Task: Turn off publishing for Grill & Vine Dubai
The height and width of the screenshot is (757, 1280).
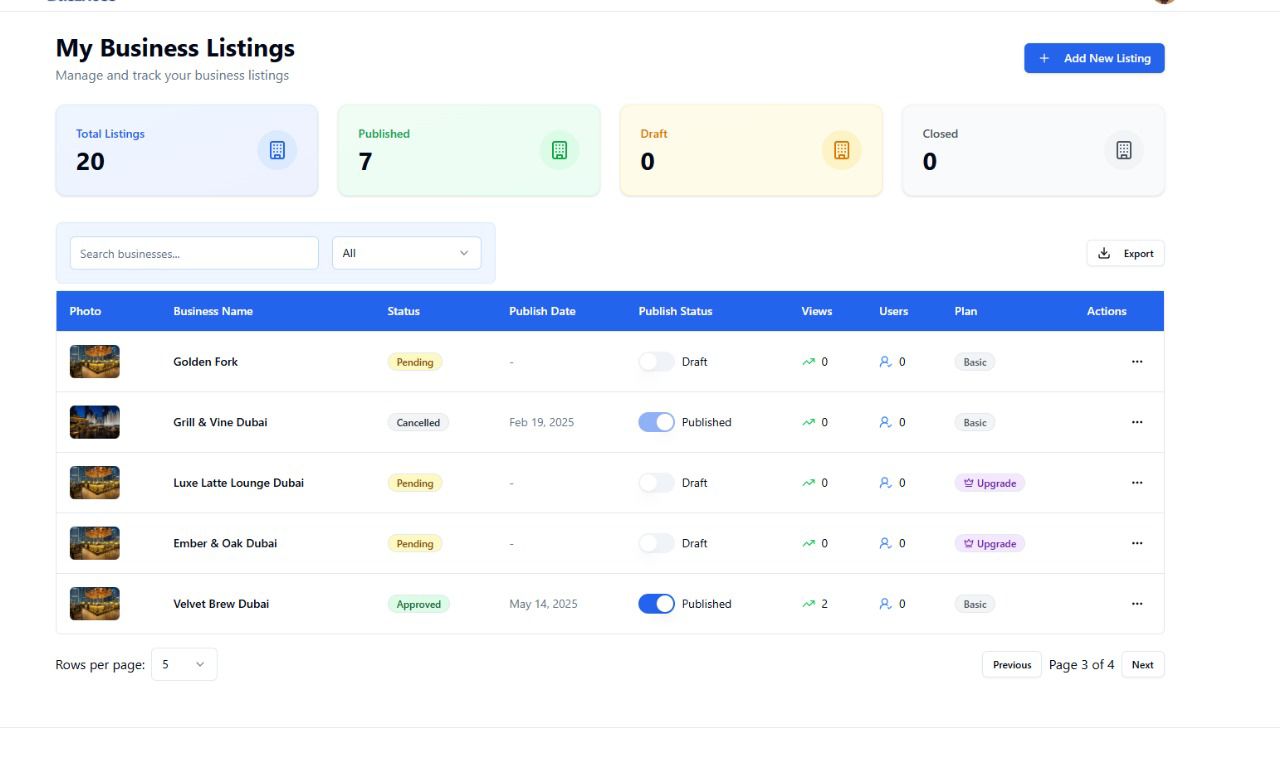Action: 656,422
